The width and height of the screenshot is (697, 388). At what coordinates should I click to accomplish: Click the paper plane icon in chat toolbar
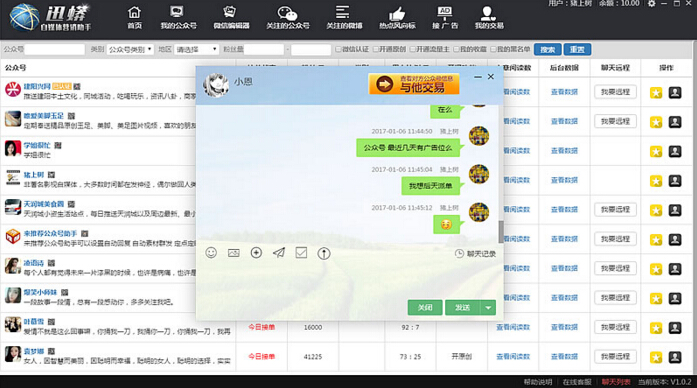(279, 253)
